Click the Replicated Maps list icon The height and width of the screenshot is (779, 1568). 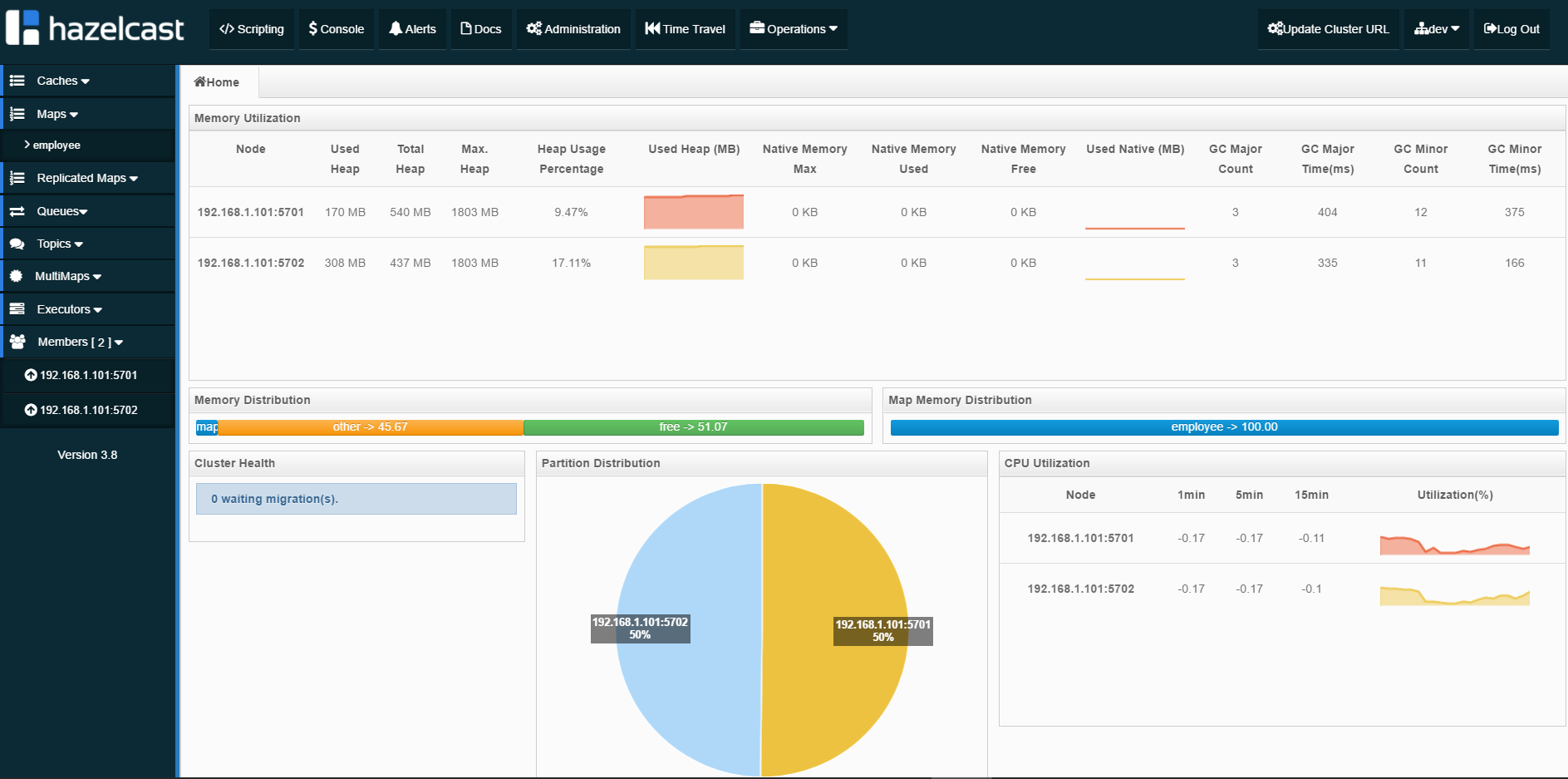click(x=17, y=178)
